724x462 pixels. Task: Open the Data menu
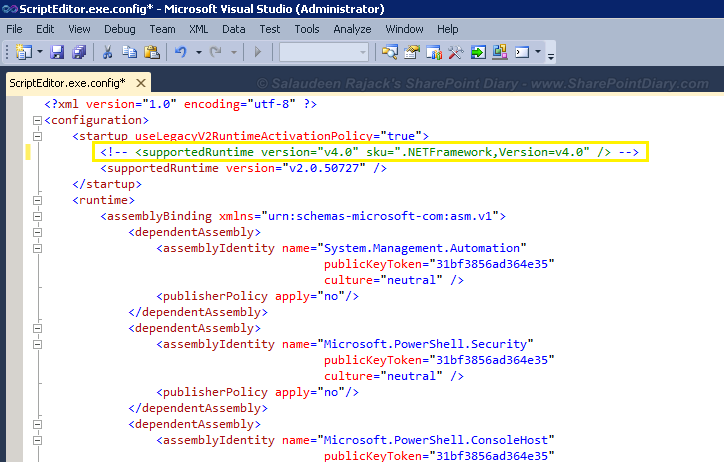click(234, 29)
